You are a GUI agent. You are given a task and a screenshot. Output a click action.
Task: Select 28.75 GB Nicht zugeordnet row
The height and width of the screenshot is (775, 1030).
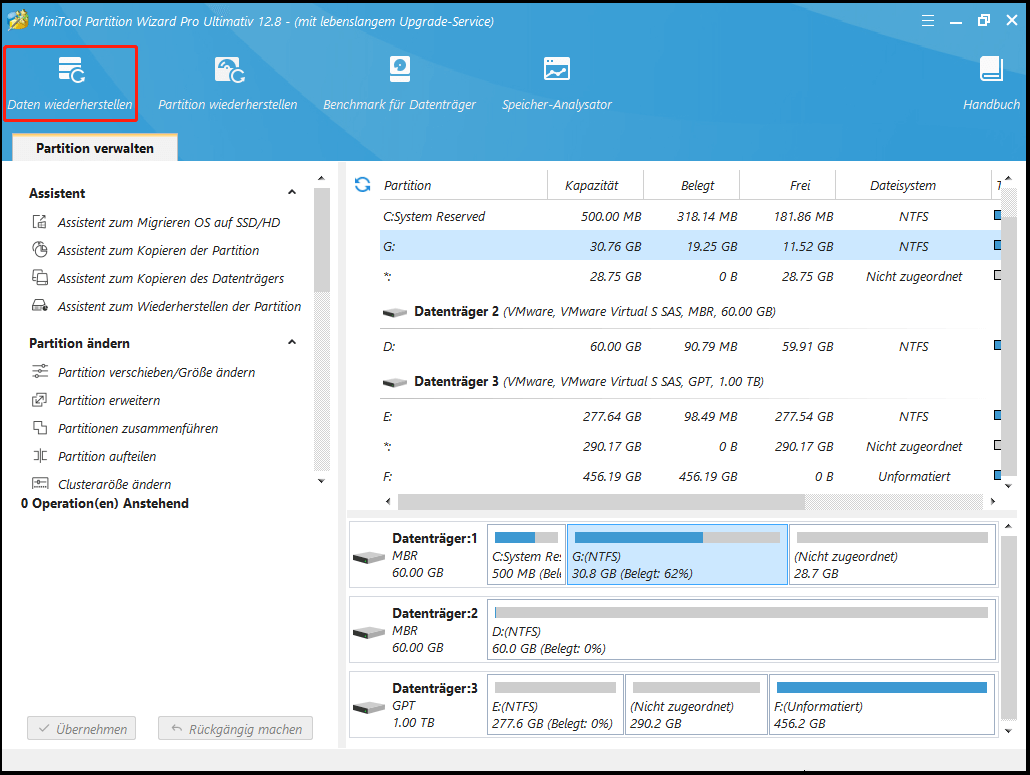tap(690, 277)
